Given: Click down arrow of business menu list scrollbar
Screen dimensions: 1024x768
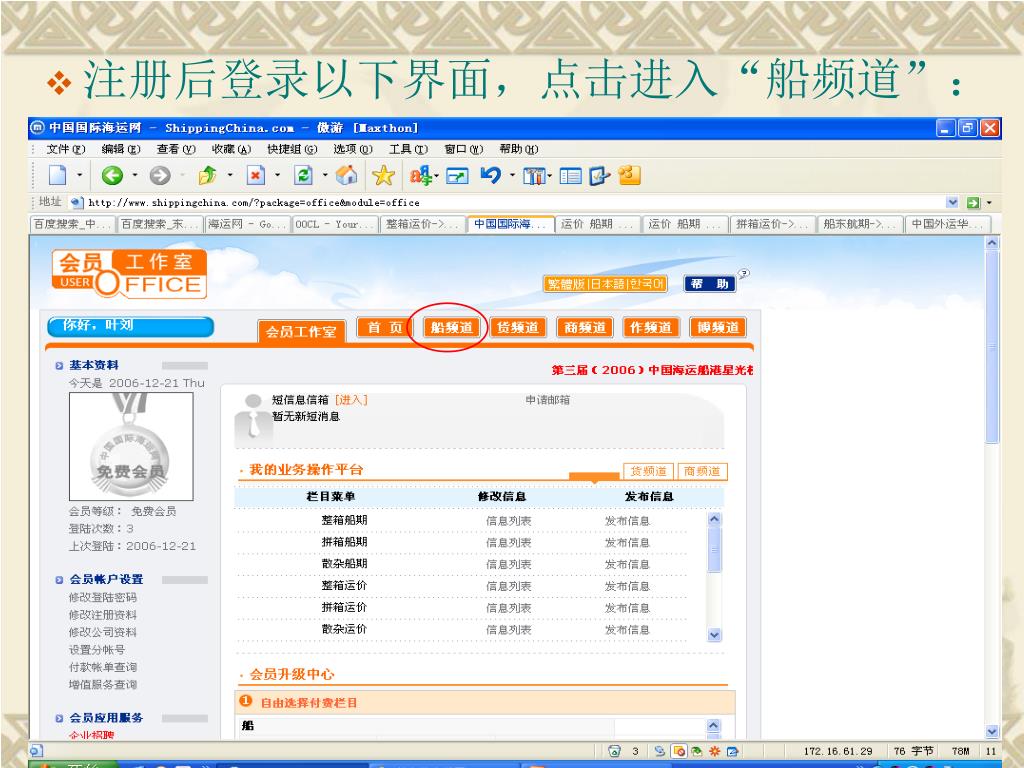Looking at the screenshot, I should point(714,634).
